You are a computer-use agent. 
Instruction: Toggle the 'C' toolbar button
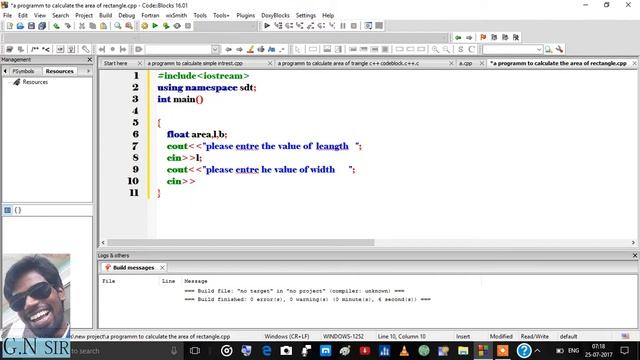pos(471,49)
